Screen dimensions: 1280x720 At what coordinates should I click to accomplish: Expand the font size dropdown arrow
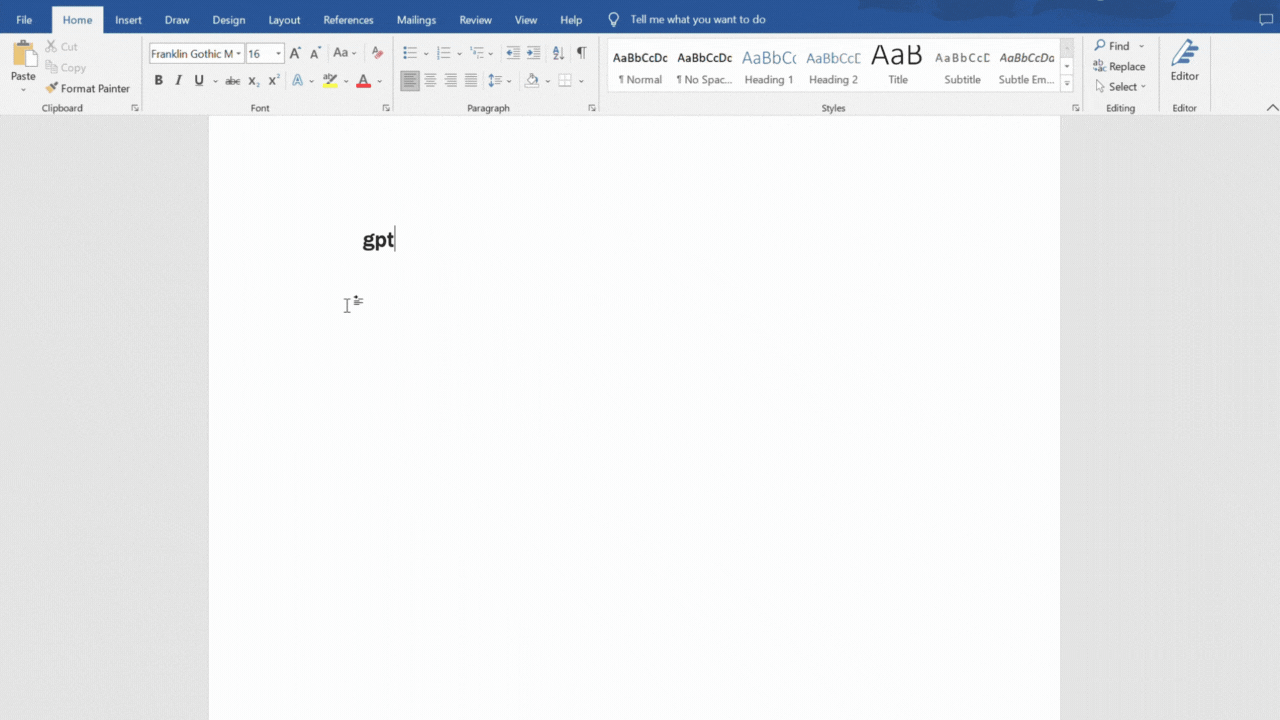point(278,54)
